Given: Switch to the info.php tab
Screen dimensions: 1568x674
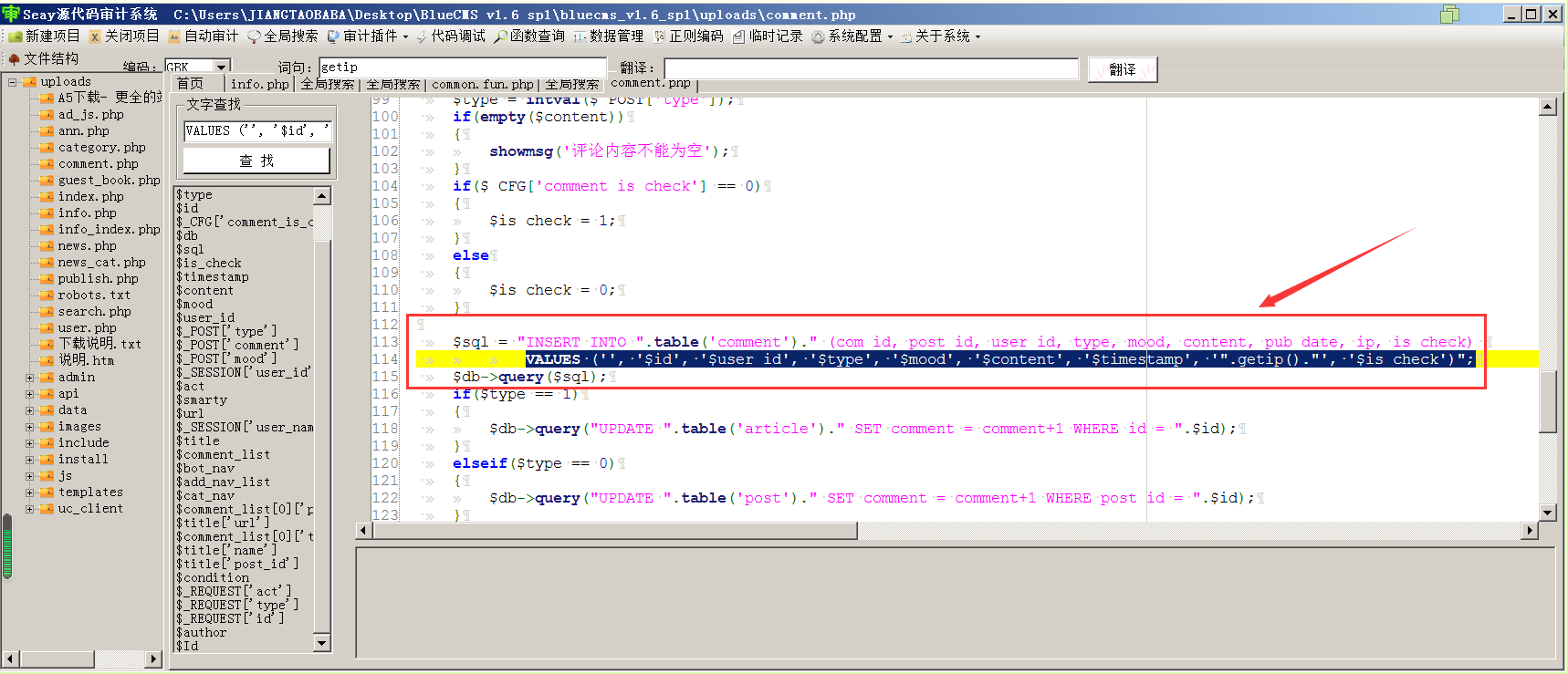Looking at the screenshot, I should (259, 84).
